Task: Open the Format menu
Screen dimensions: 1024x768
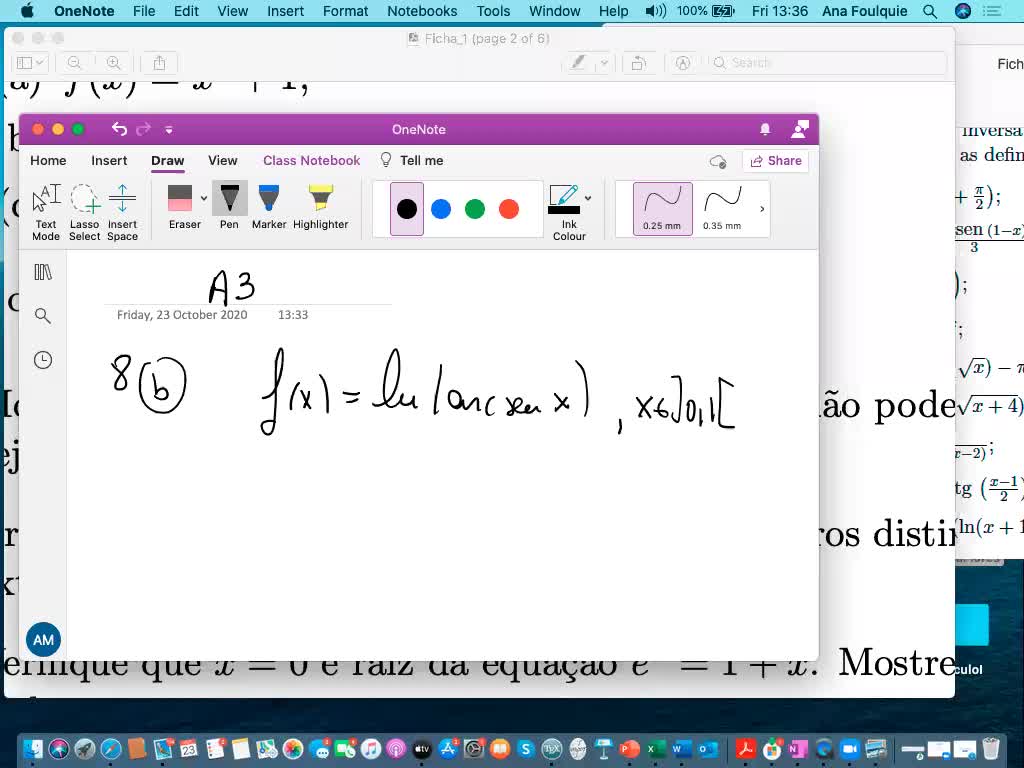Action: coord(345,11)
